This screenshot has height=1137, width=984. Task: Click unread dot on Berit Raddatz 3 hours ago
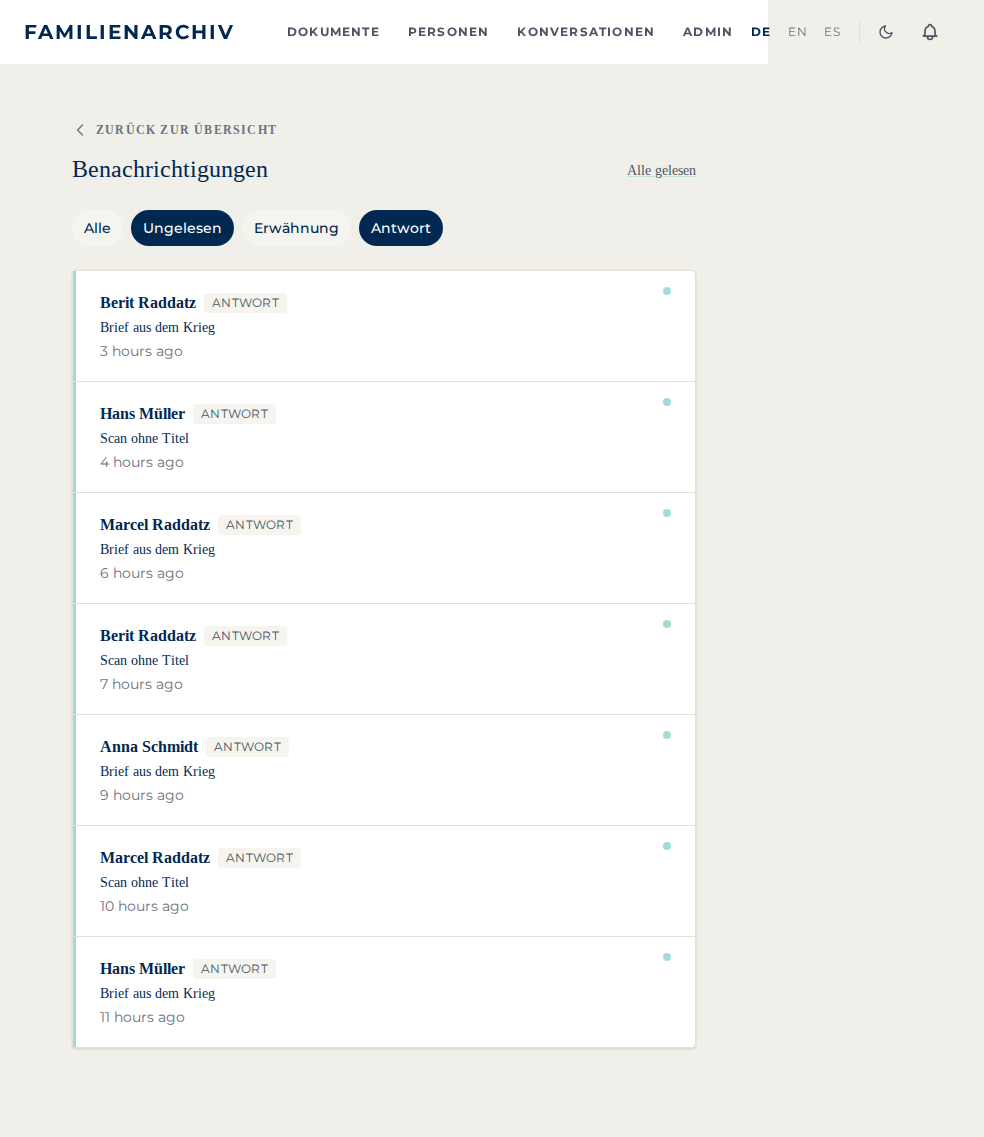click(666, 292)
